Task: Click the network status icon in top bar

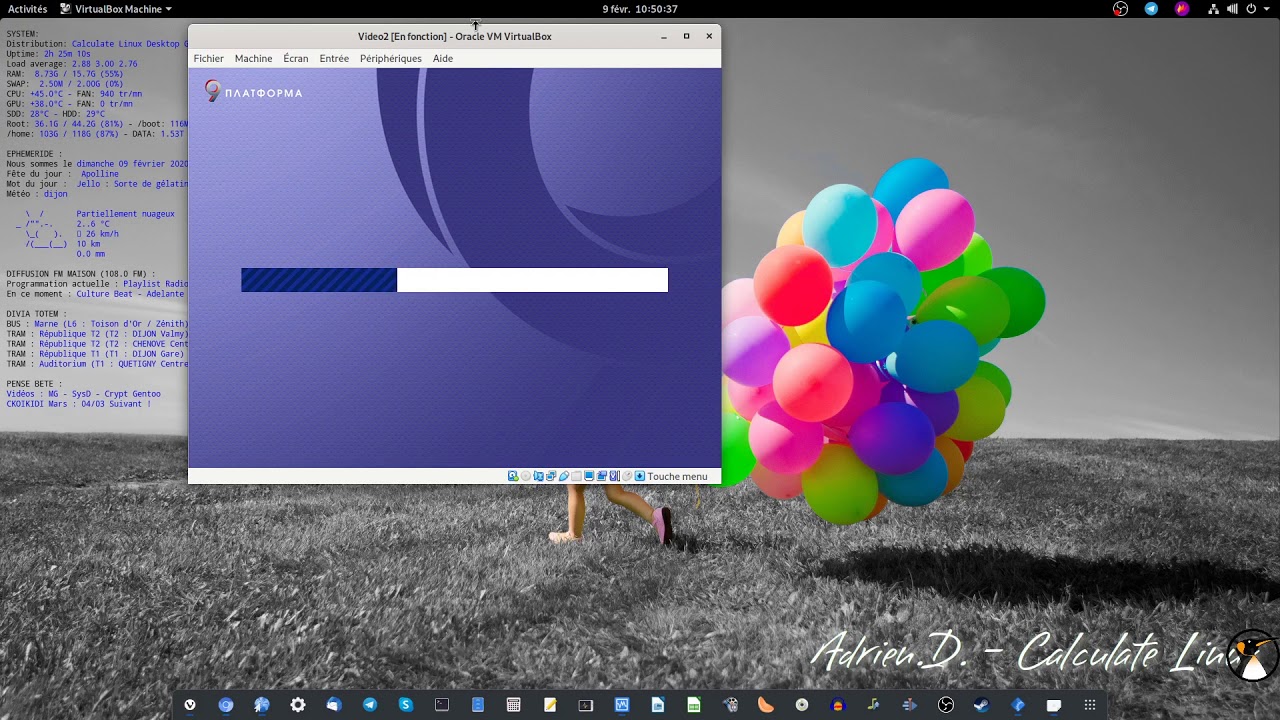Action: pos(1214,9)
